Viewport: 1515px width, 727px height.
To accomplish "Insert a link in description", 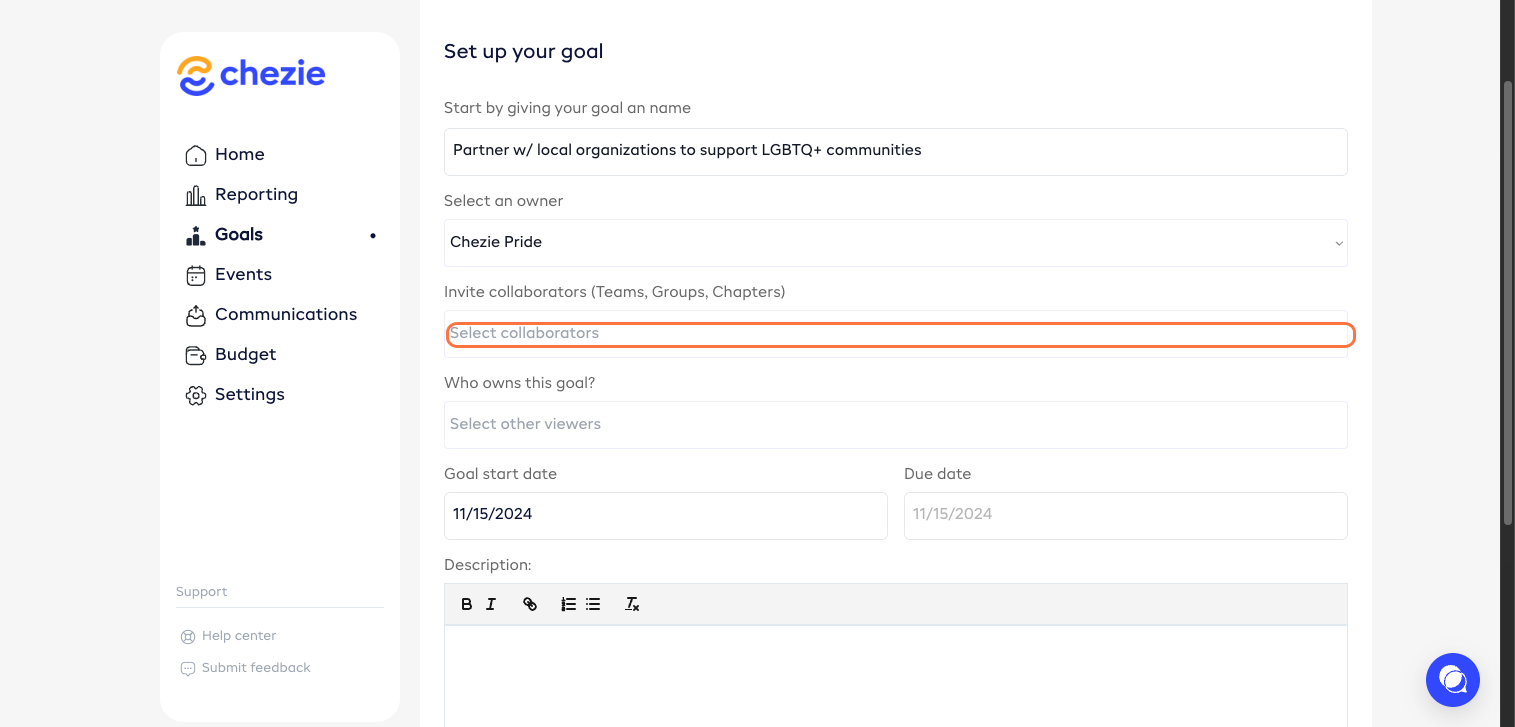I will 530,604.
